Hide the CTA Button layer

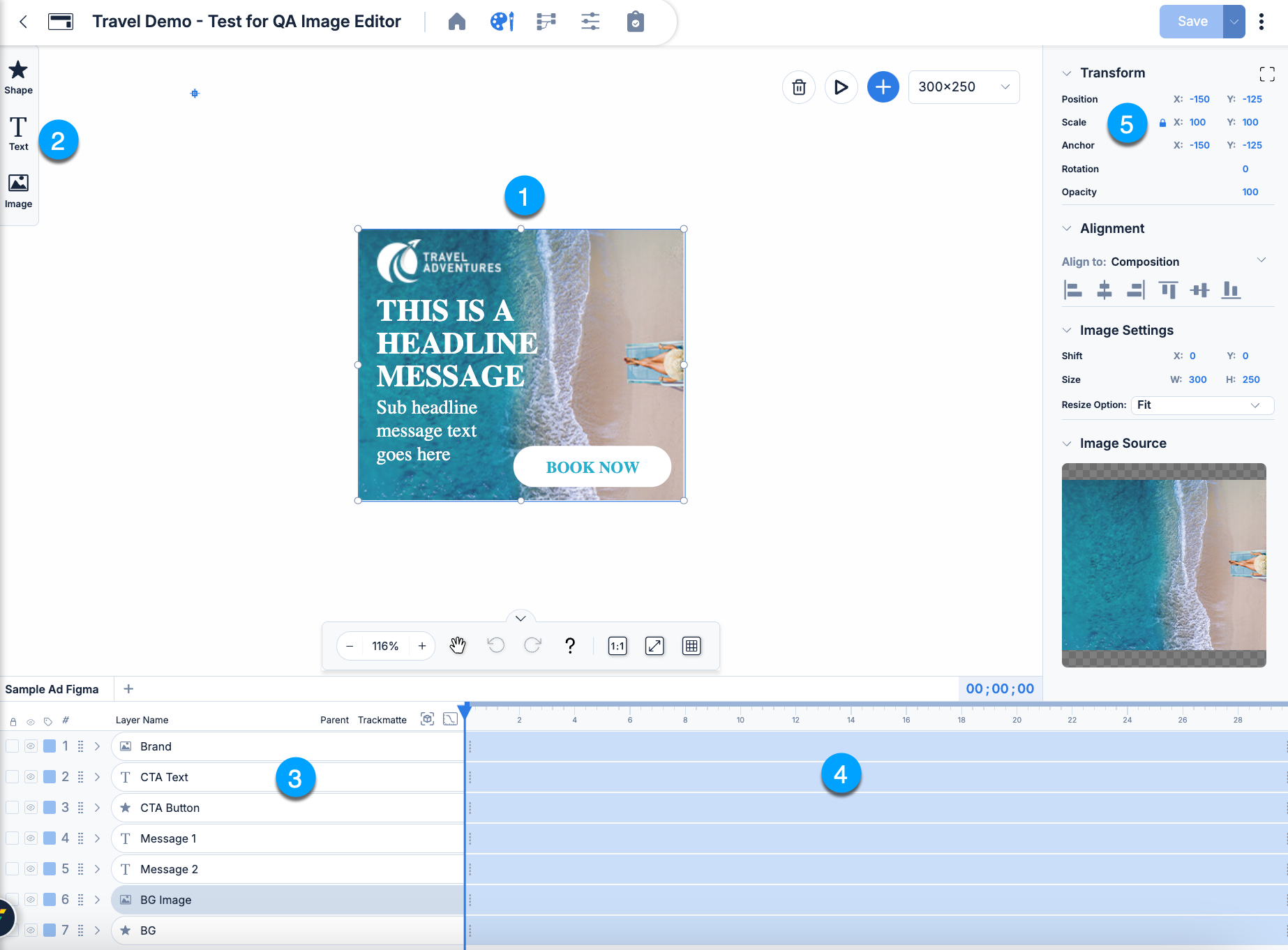tap(31, 808)
